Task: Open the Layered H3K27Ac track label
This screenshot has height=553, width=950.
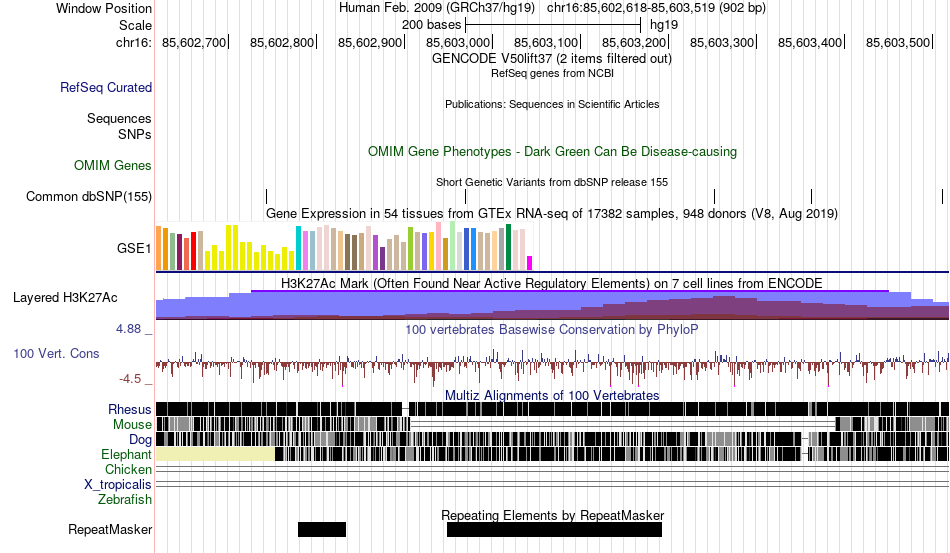Action: (65, 297)
